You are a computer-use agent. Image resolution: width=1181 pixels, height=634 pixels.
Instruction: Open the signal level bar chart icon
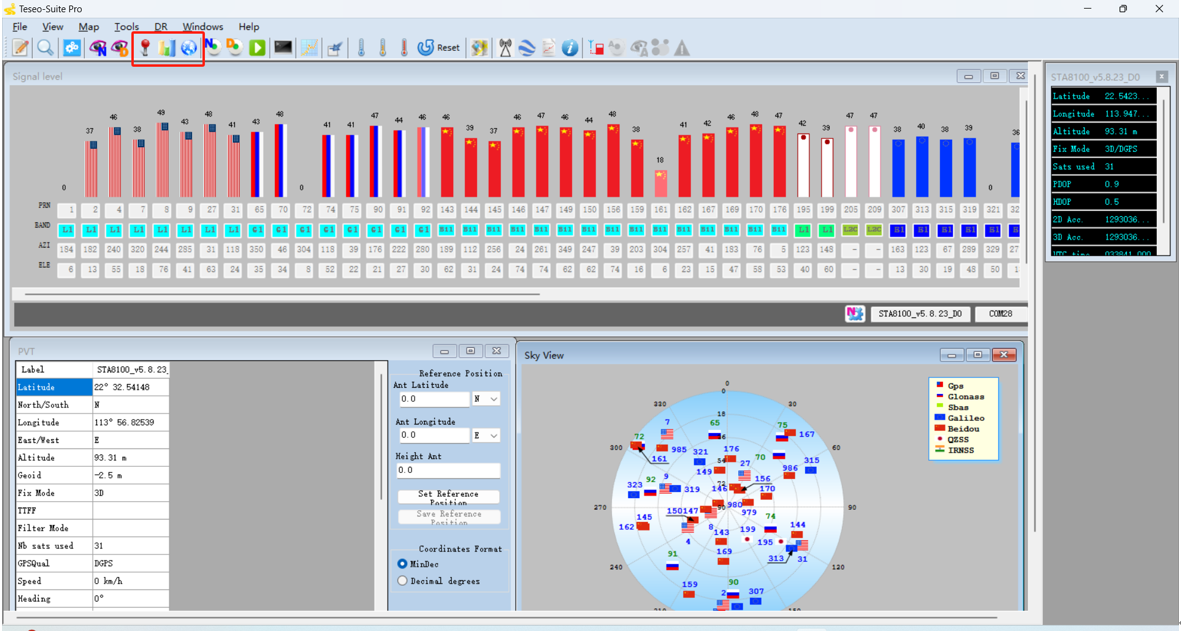167,48
